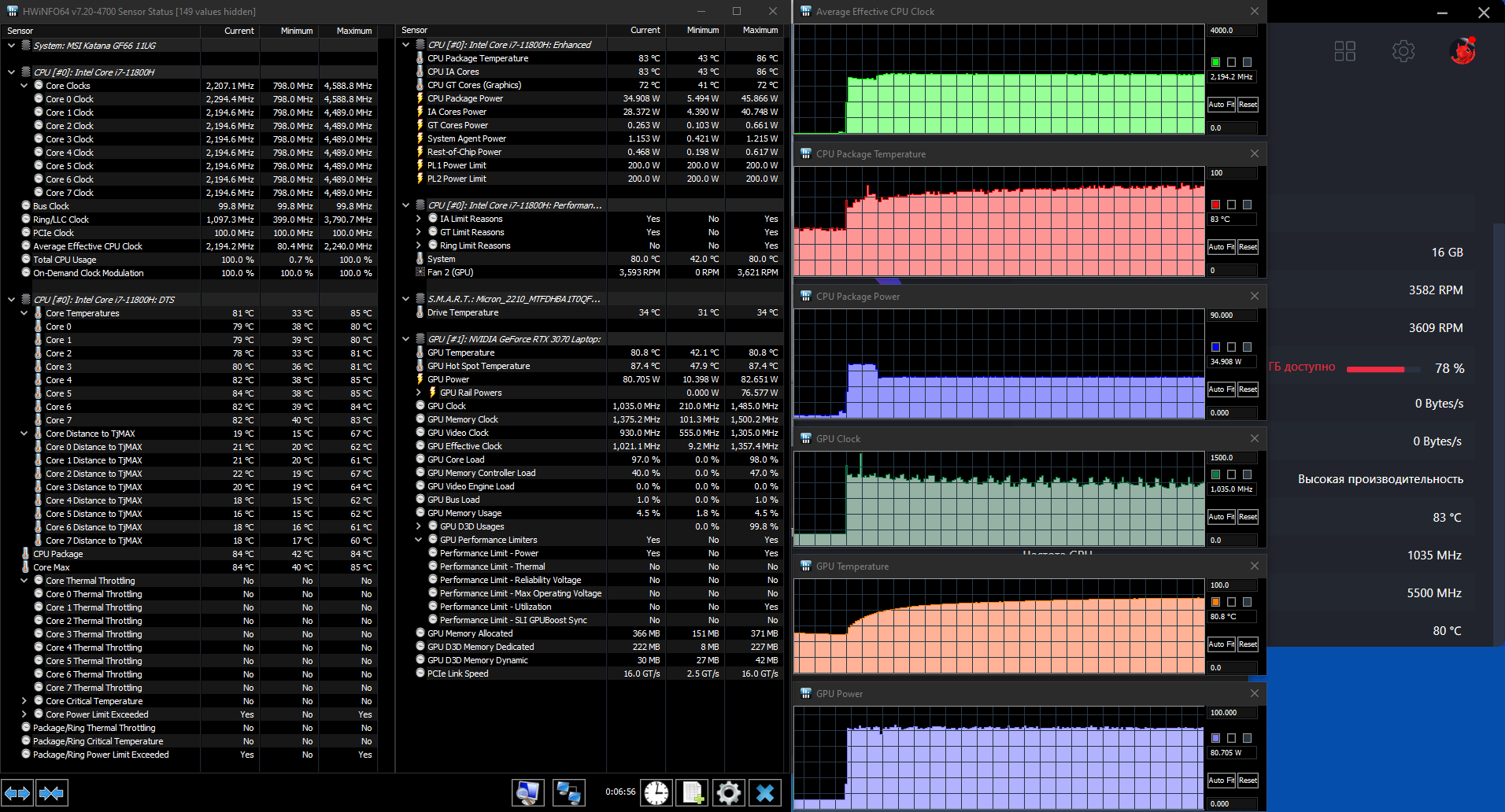The height and width of the screenshot is (812, 1505).
Task: Open the gear settings icon in MSI app
Action: point(1403,51)
